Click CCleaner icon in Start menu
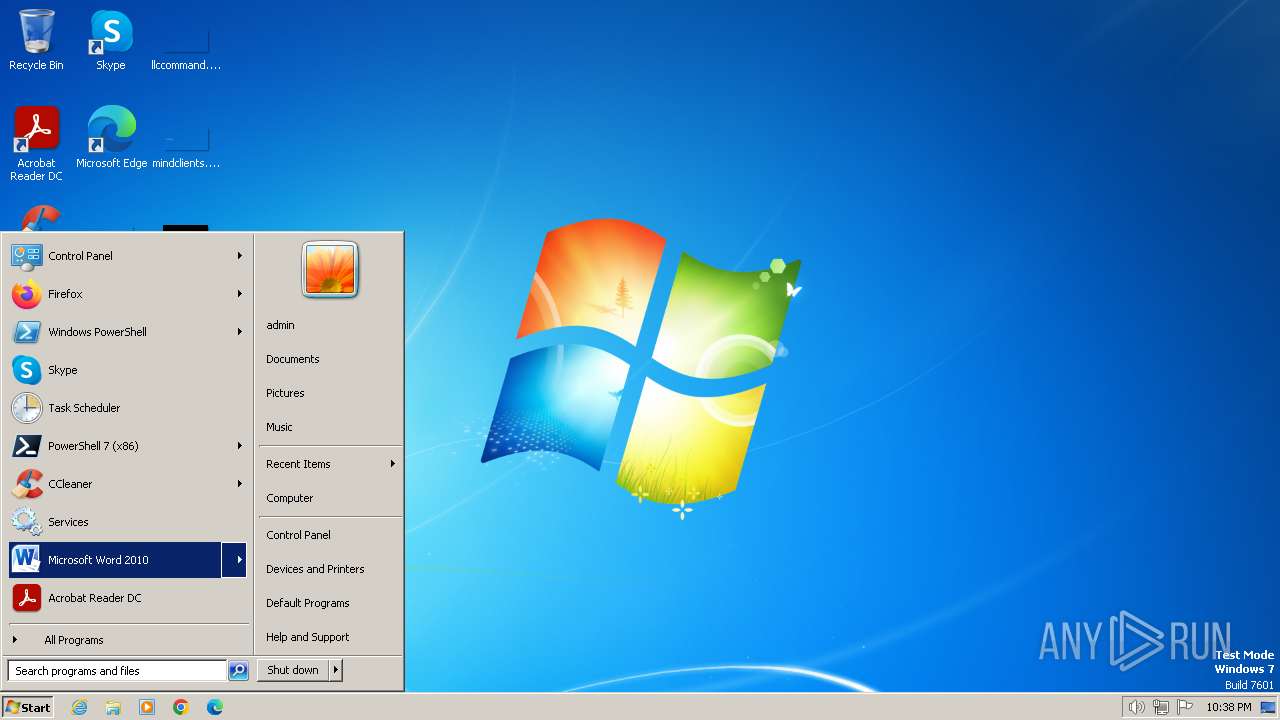 click(26, 484)
